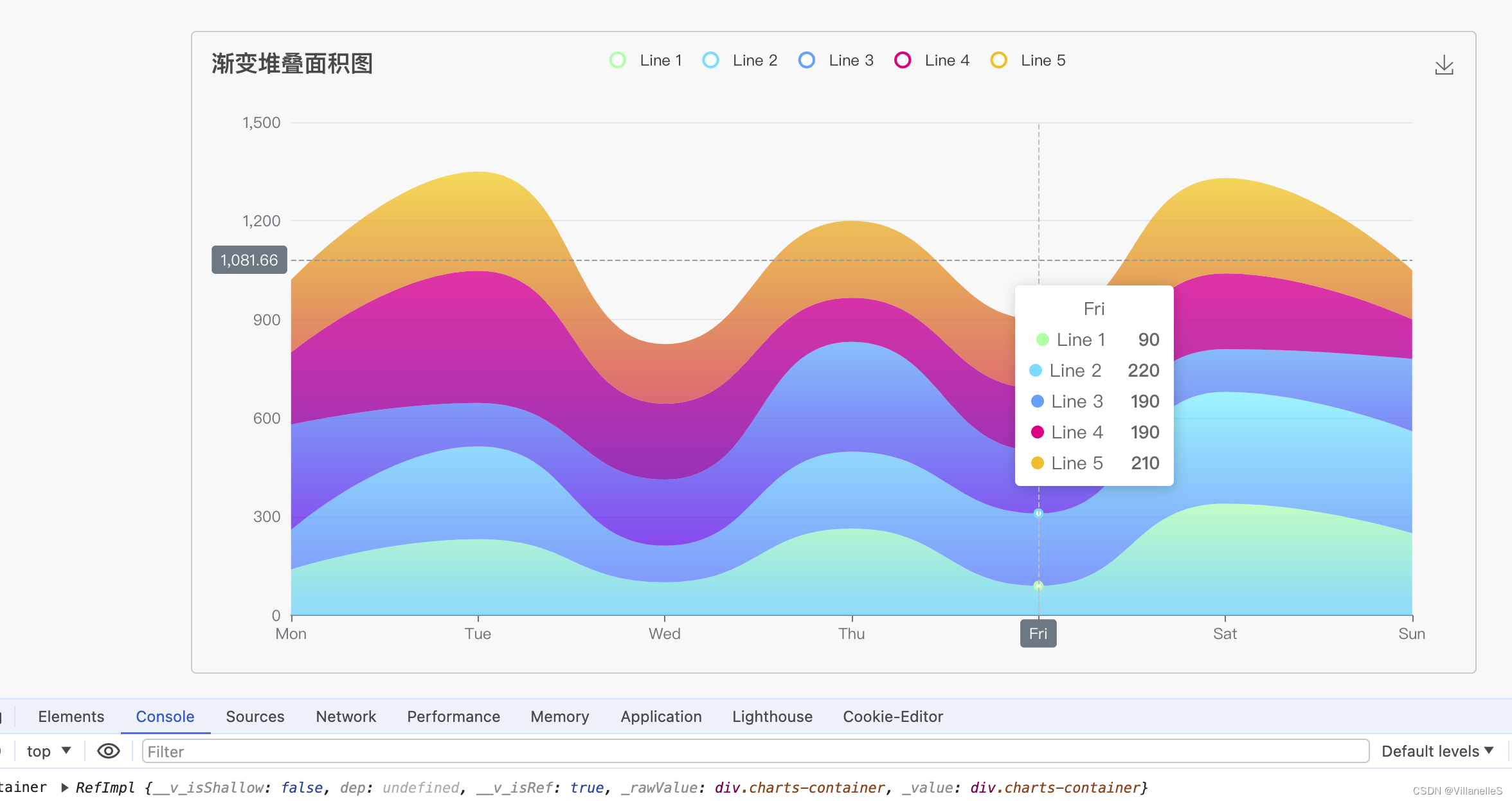Click the Line 5 value 210 in tooltip

[1145, 463]
